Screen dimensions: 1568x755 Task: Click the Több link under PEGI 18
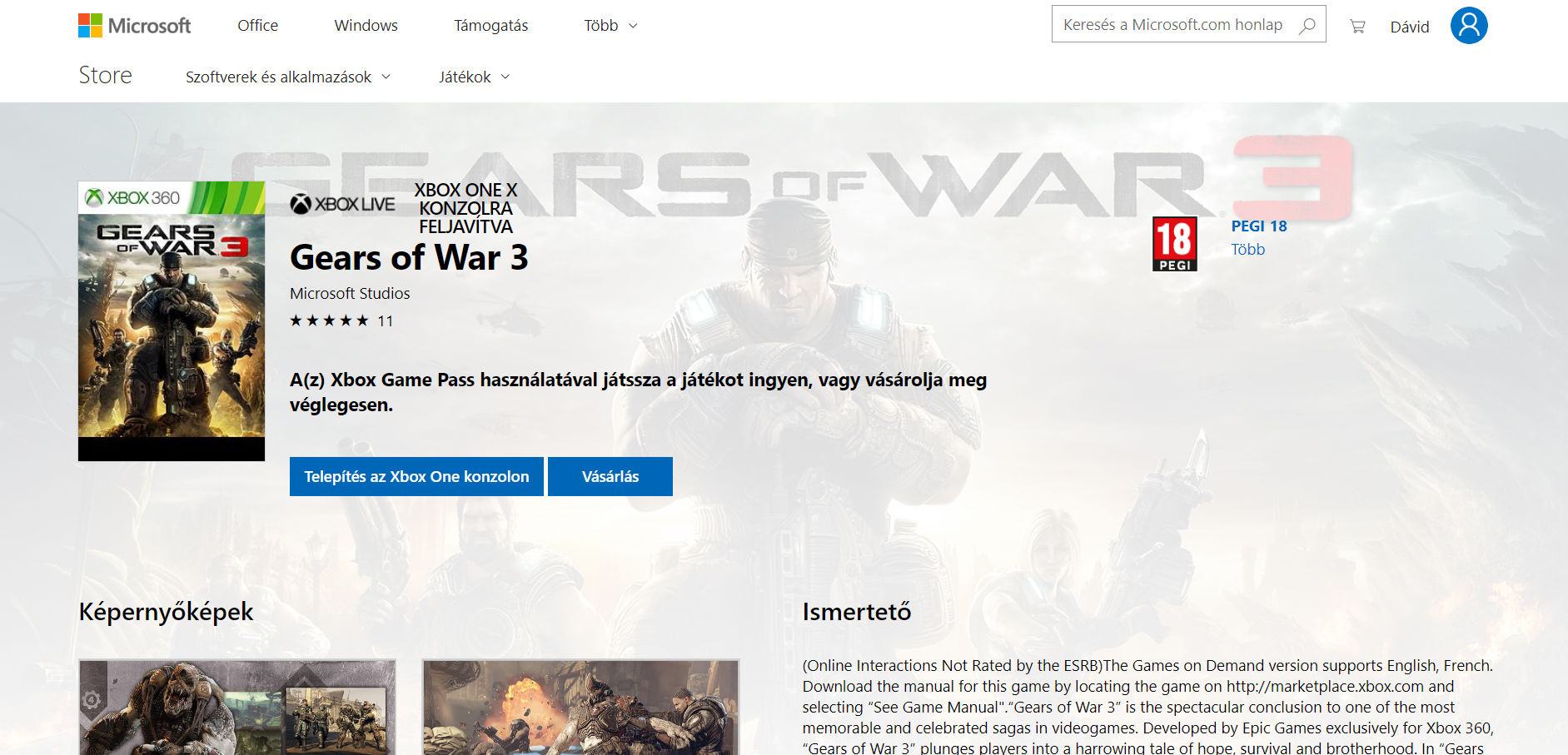(1248, 249)
